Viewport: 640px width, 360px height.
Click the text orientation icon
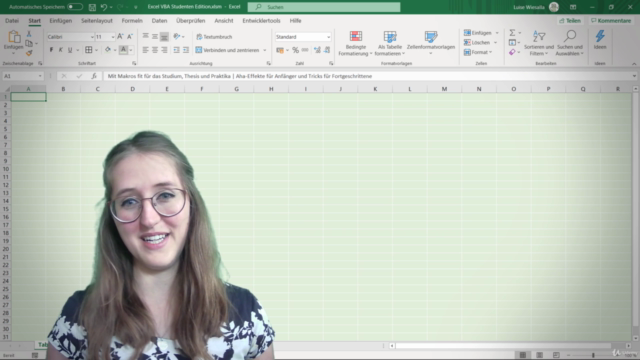177,37
